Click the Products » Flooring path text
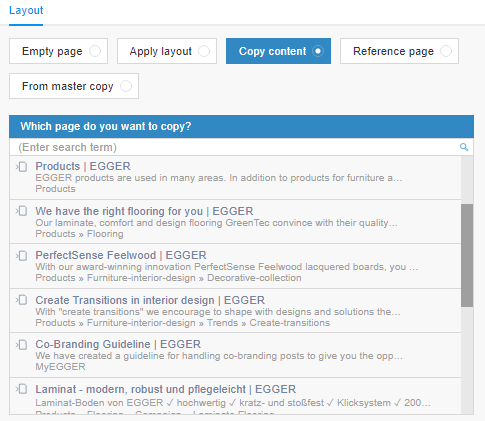The height and width of the screenshot is (421, 485). [x=79, y=234]
